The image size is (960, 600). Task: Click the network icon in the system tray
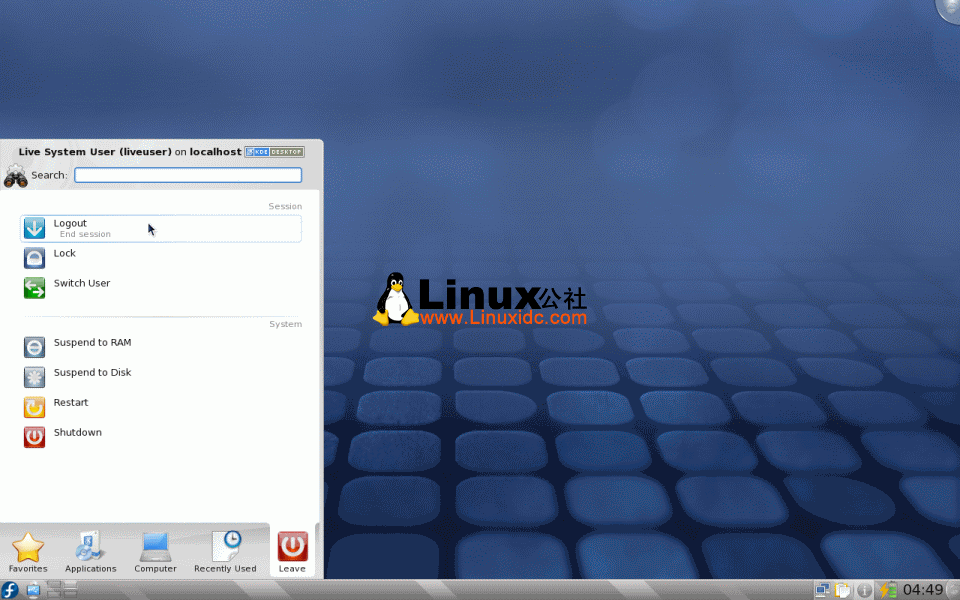click(822, 589)
